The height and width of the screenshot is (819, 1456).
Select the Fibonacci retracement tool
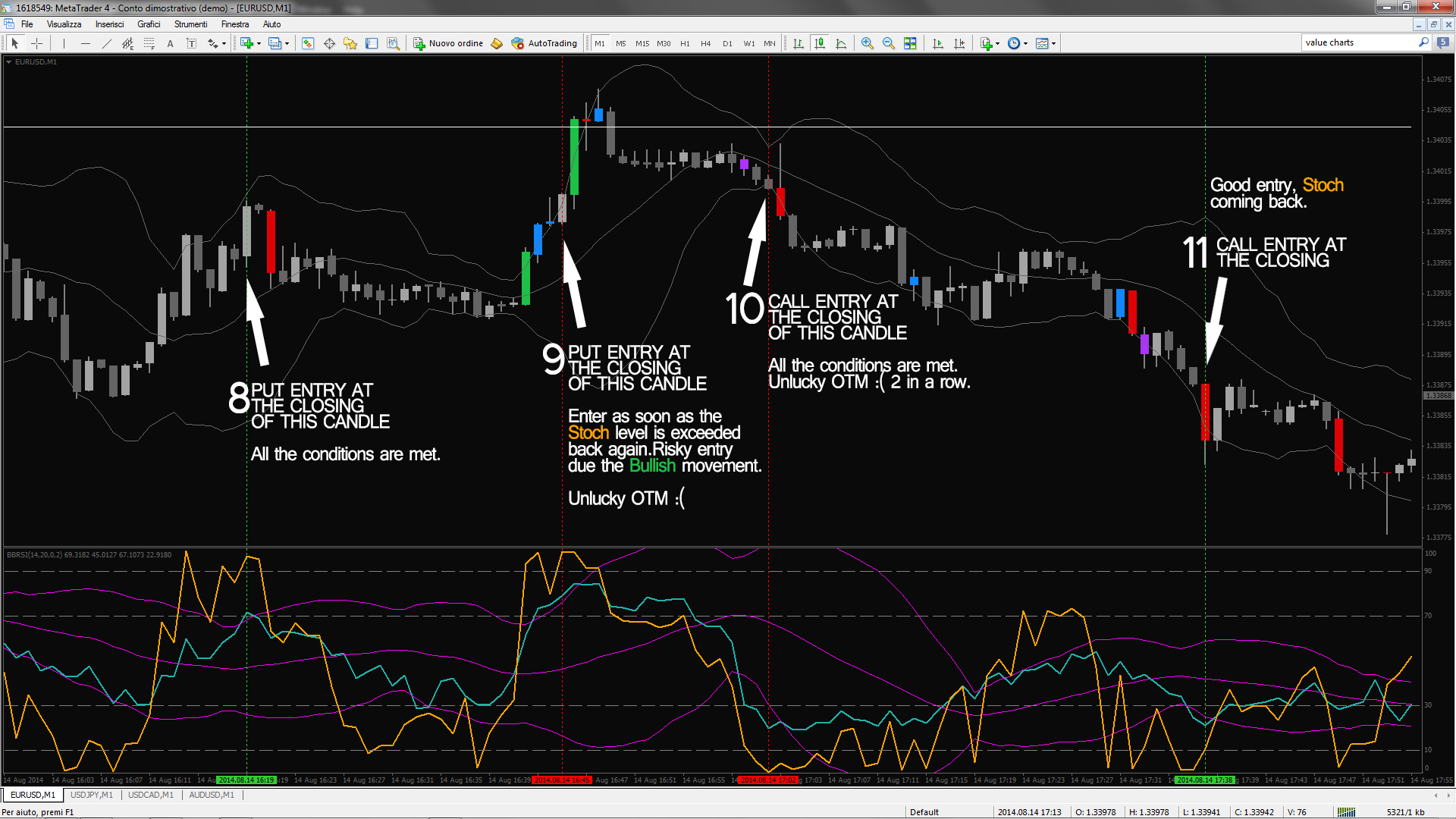tap(149, 43)
